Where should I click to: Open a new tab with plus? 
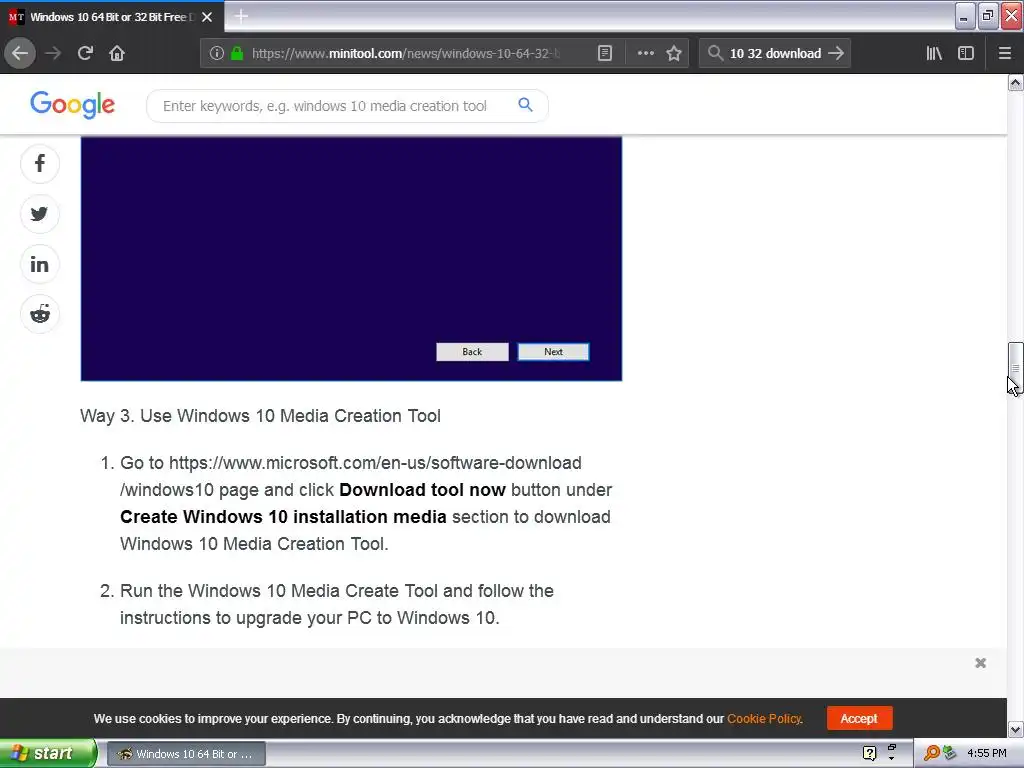point(241,16)
